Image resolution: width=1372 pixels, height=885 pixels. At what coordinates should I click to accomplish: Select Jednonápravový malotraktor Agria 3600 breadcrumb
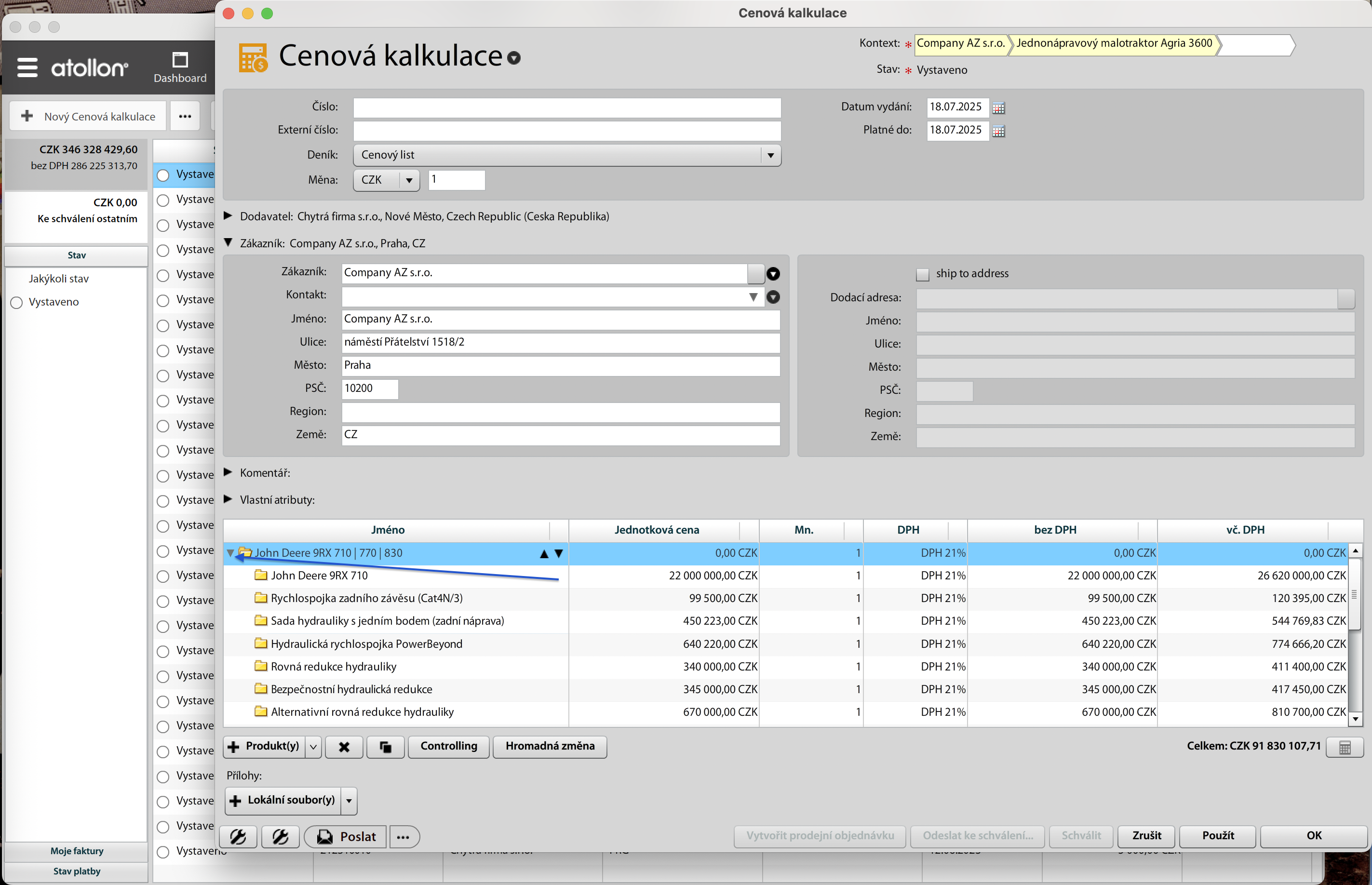1114,44
